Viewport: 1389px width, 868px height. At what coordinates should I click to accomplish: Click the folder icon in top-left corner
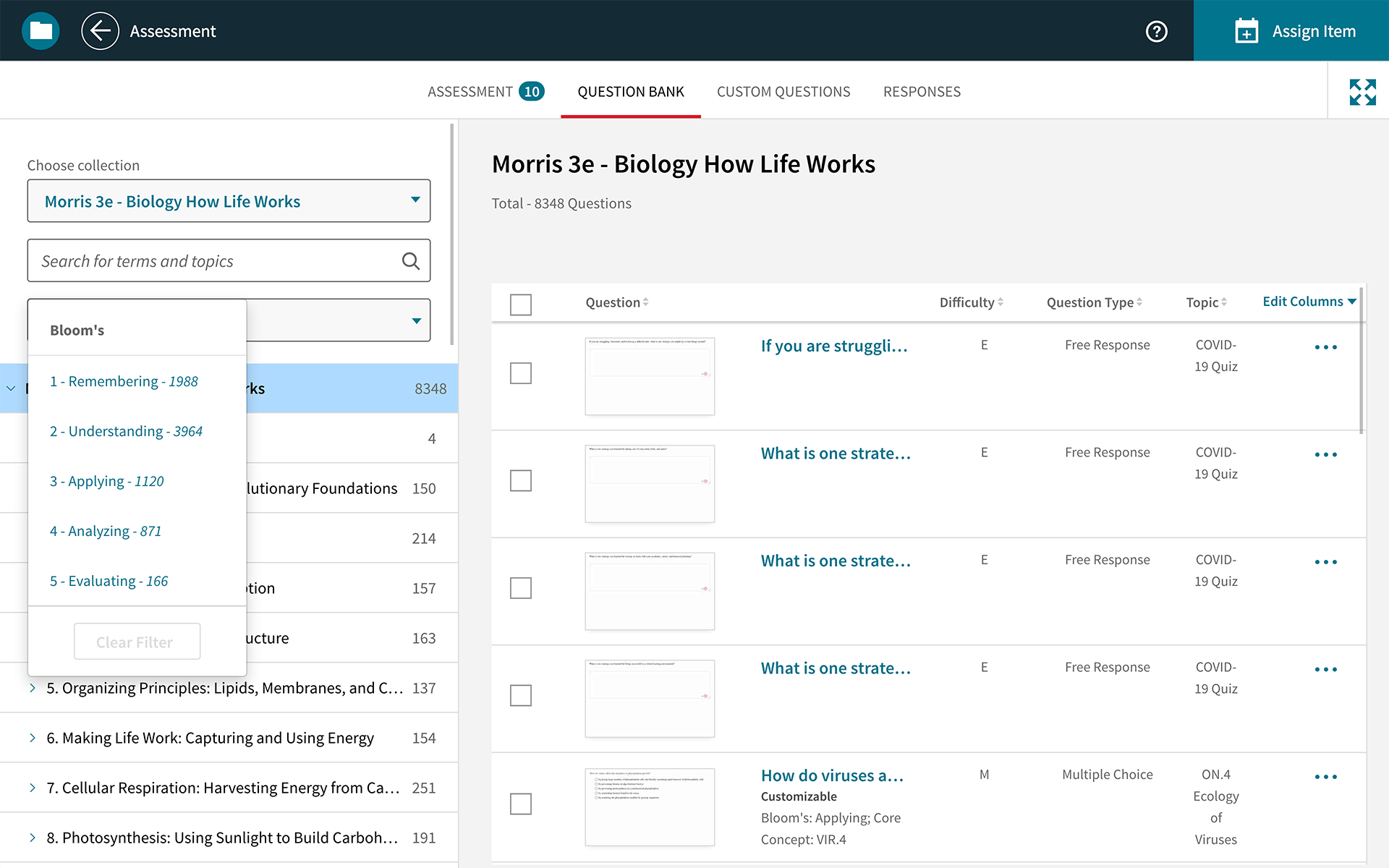pyautogui.click(x=40, y=30)
